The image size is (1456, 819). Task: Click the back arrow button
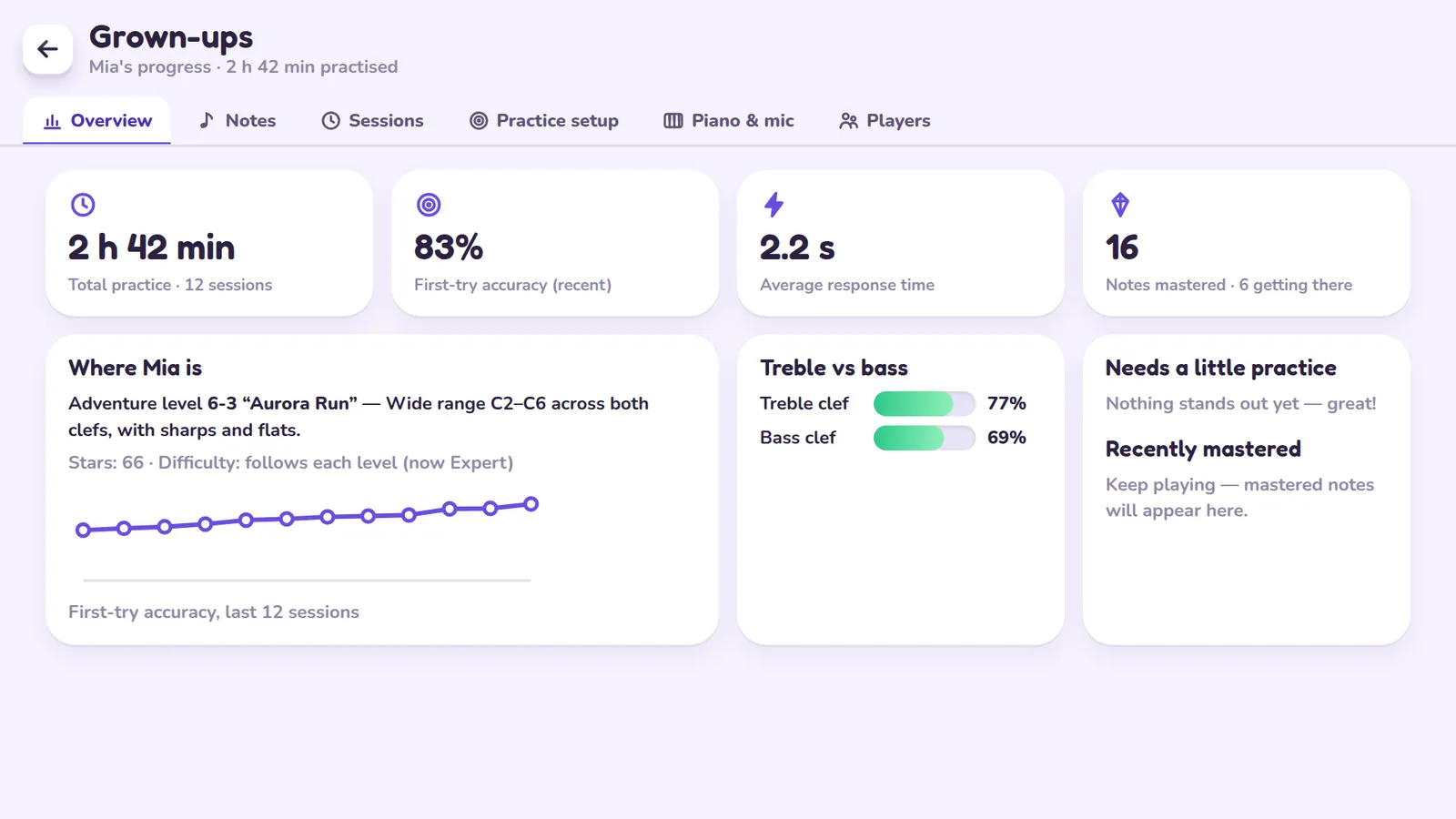point(47,49)
